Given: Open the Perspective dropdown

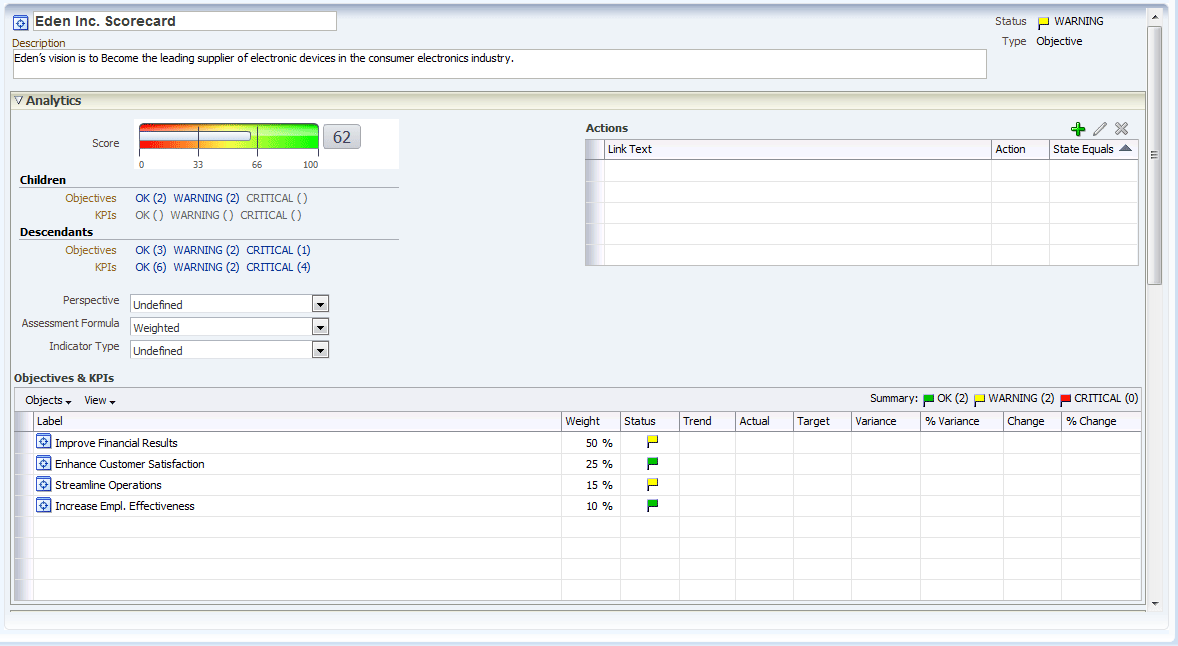Looking at the screenshot, I should click(320, 304).
